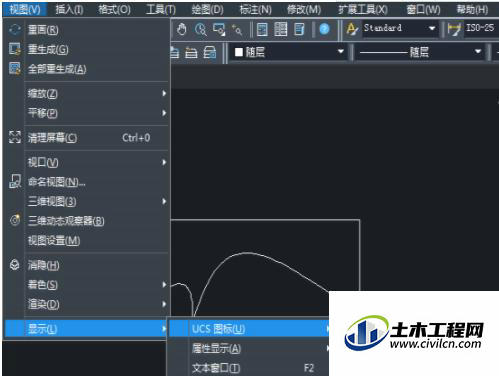Open text style manager icon beside Standard

[351, 29]
